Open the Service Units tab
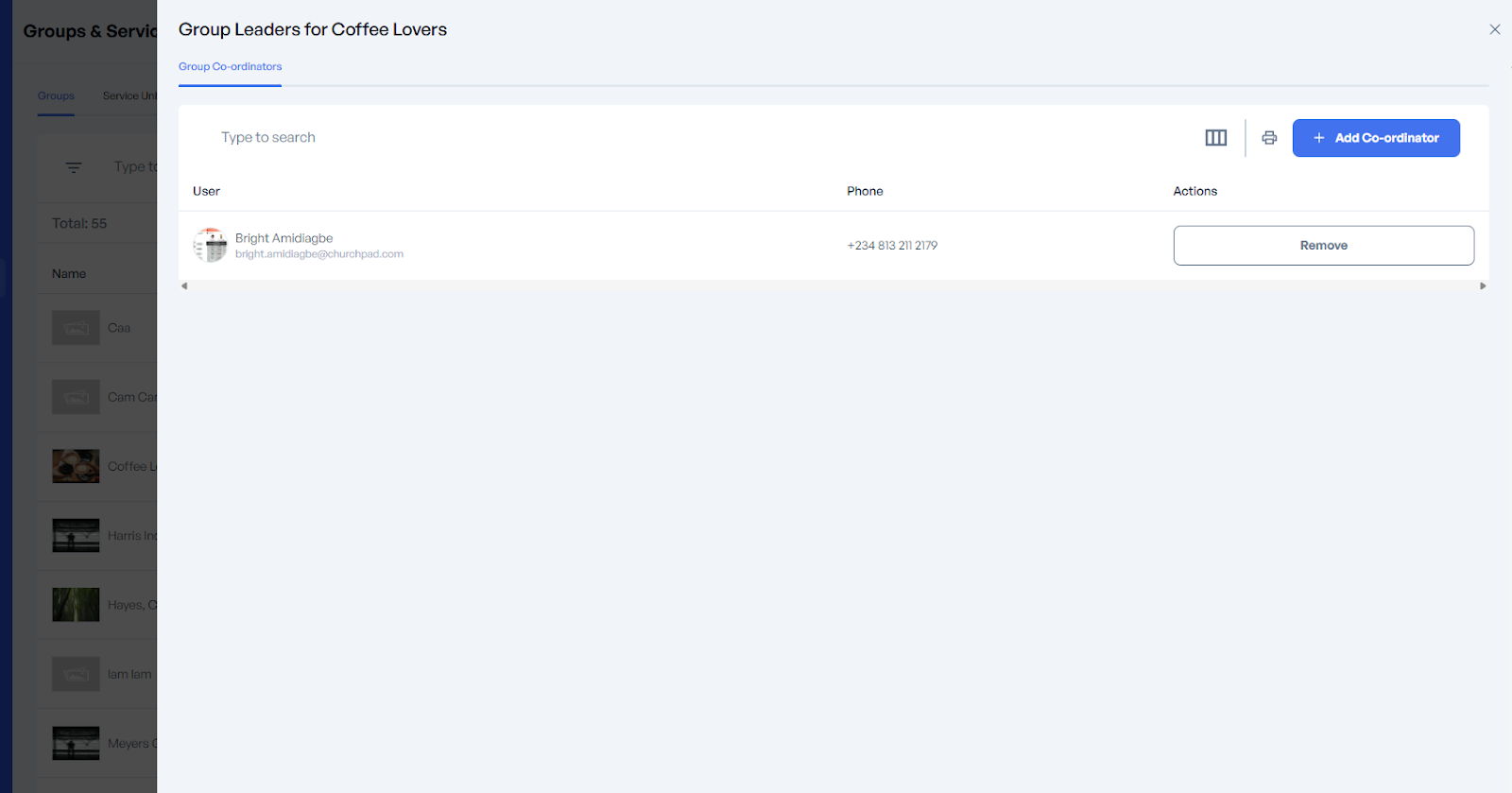Screen dimensions: 1512x793 pos(129,96)
